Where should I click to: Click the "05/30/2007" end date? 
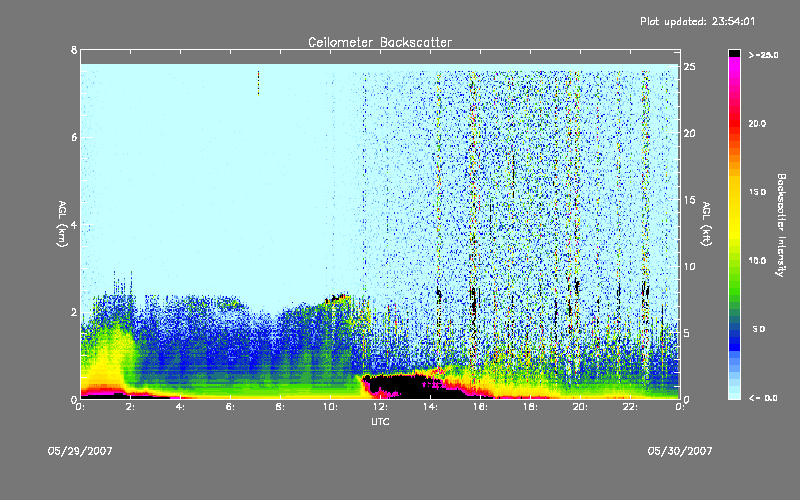(680, 451)
